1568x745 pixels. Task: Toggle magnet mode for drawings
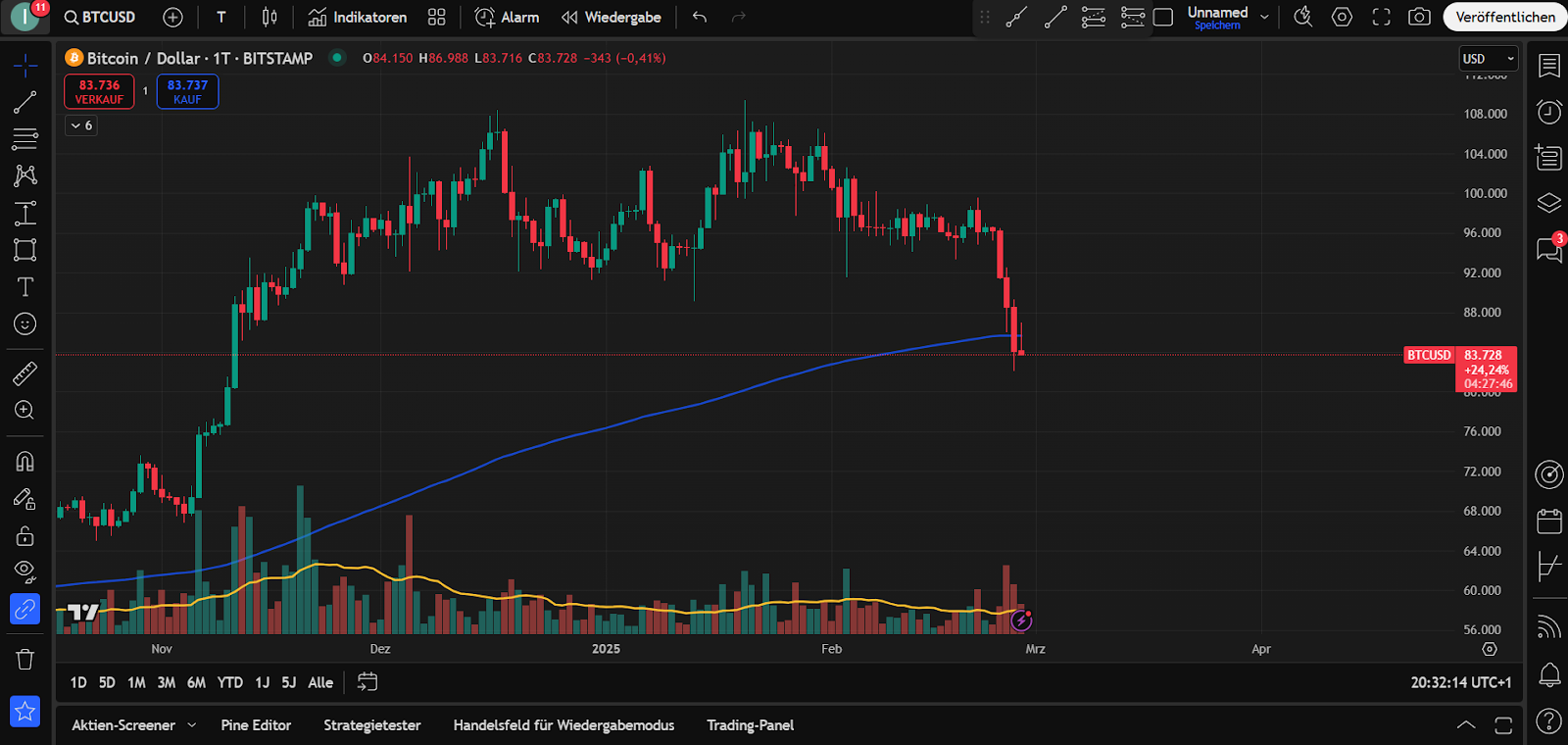tap(25, 461)
